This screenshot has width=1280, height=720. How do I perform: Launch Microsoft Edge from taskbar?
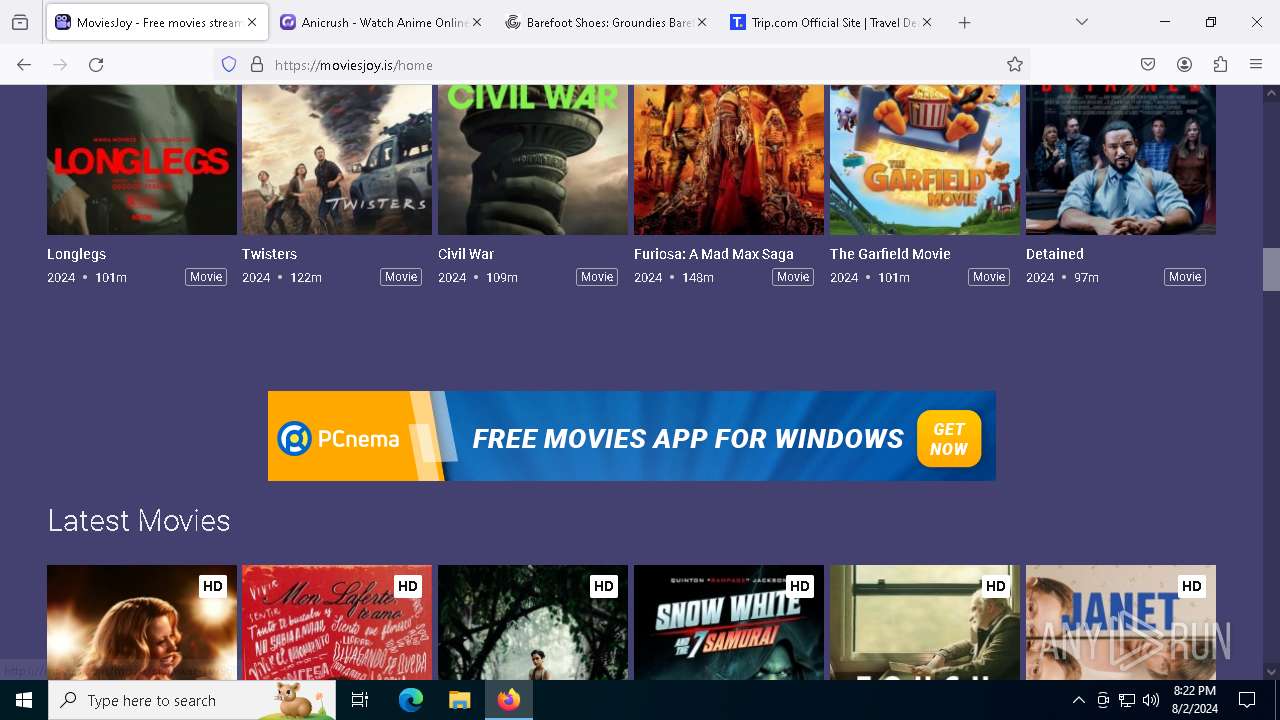point(411,700)
